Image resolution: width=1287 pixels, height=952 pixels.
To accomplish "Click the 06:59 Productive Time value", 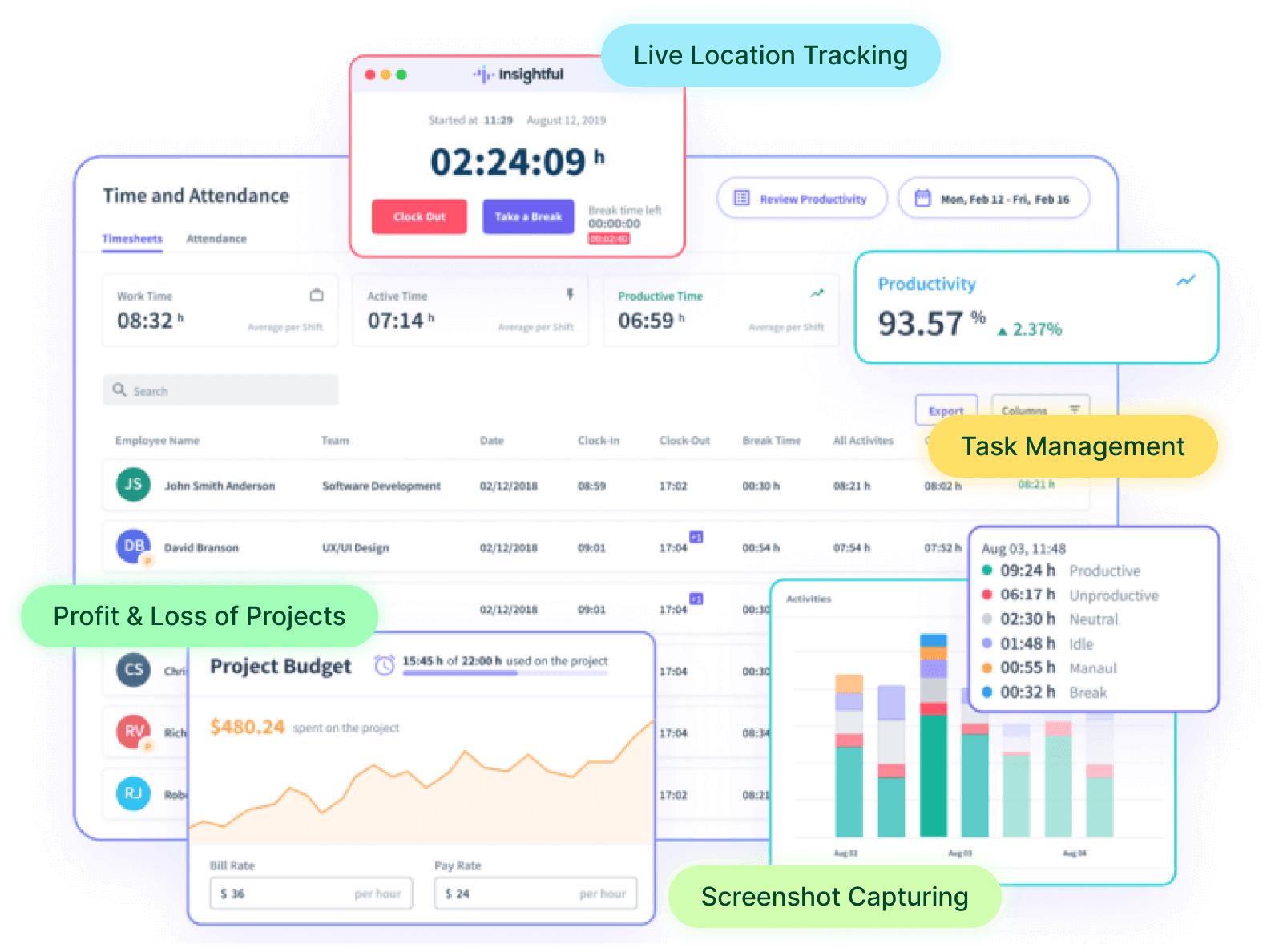I will click(x=646, y=321).
